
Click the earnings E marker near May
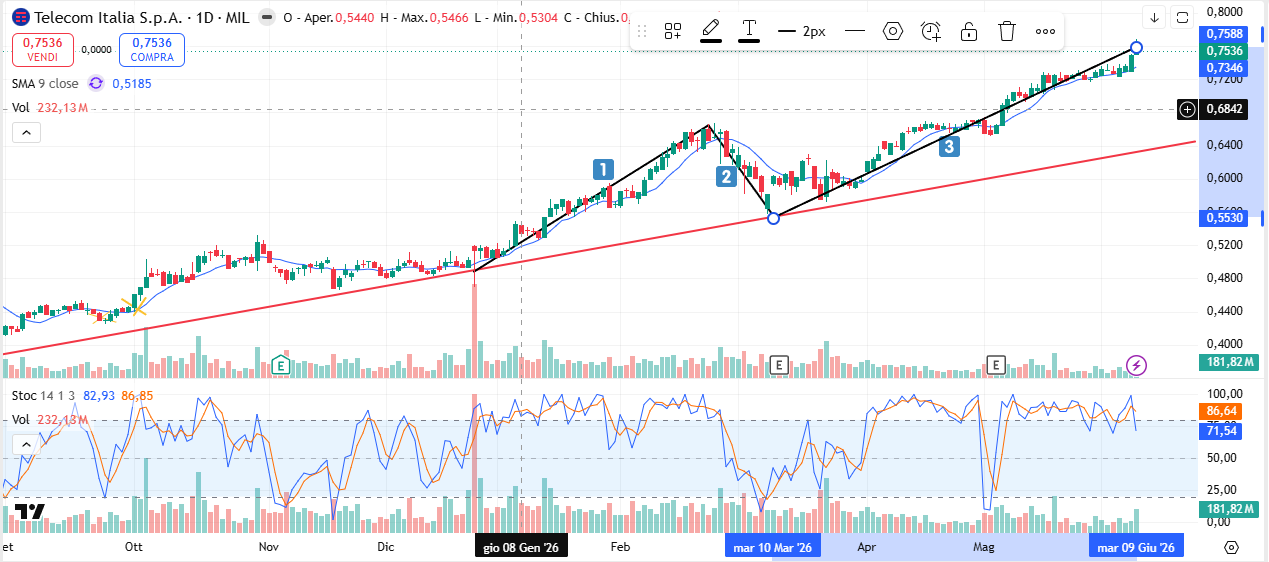[x=996, y=365]
